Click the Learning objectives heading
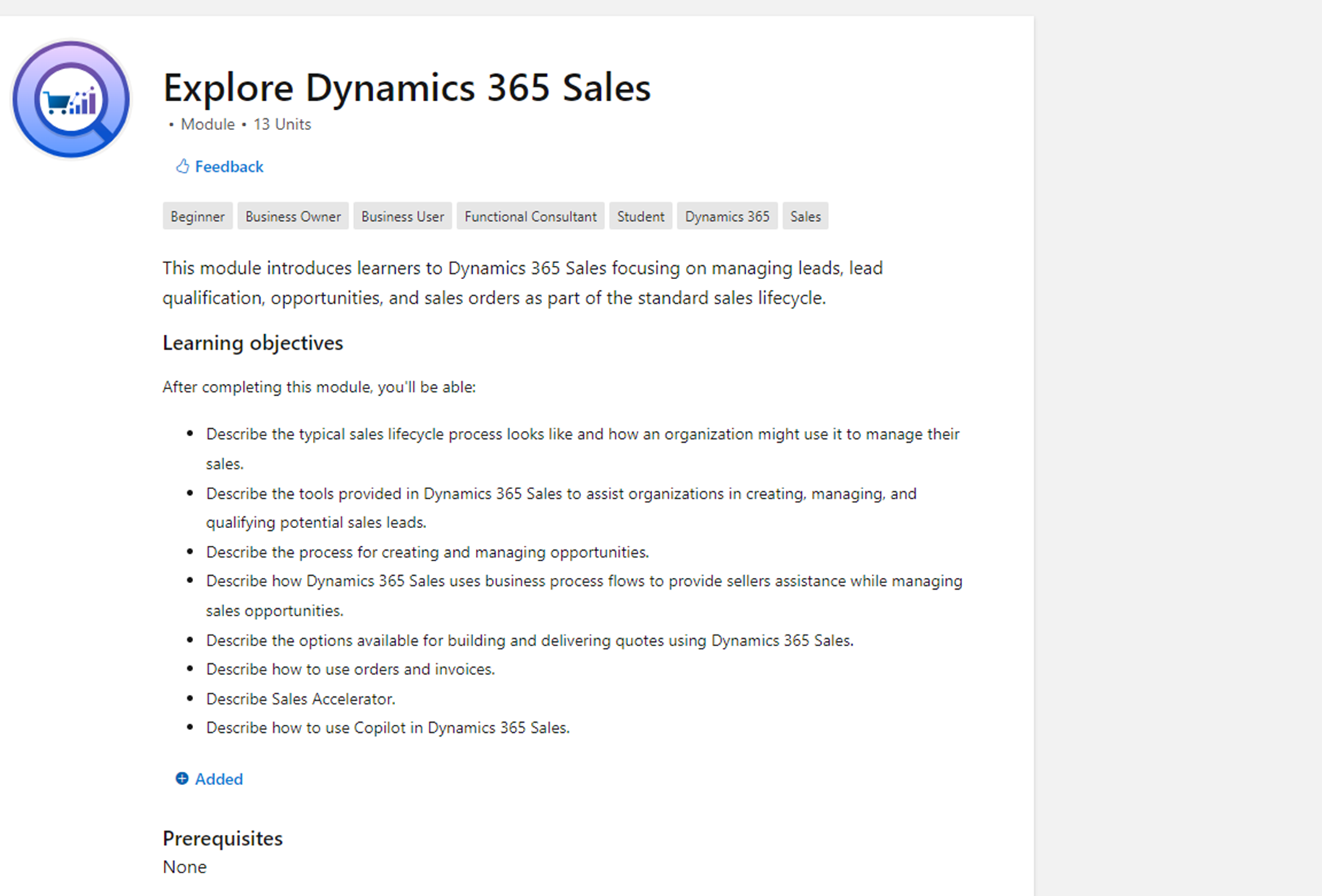 [253, 343]
